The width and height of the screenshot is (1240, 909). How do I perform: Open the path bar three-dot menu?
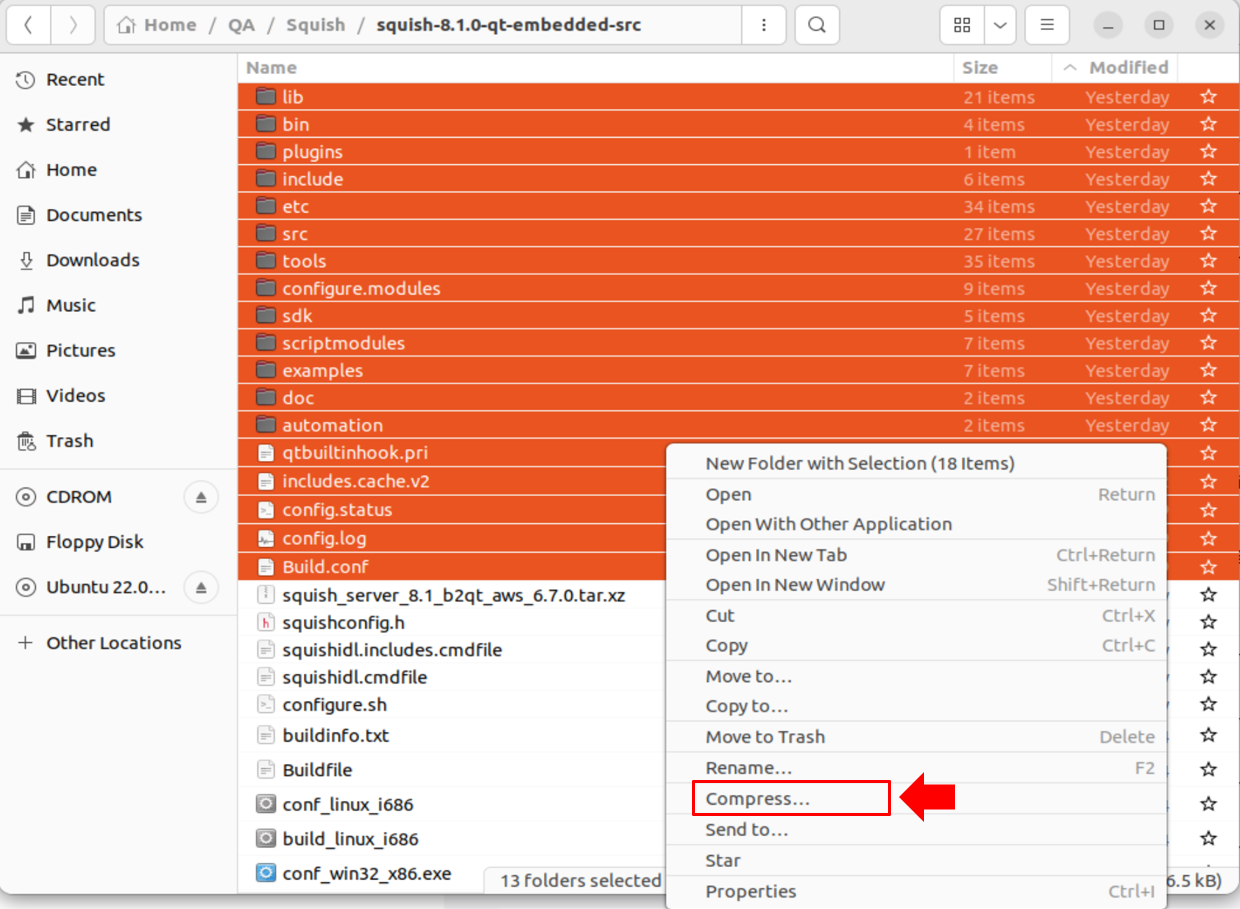pos(765,25)
